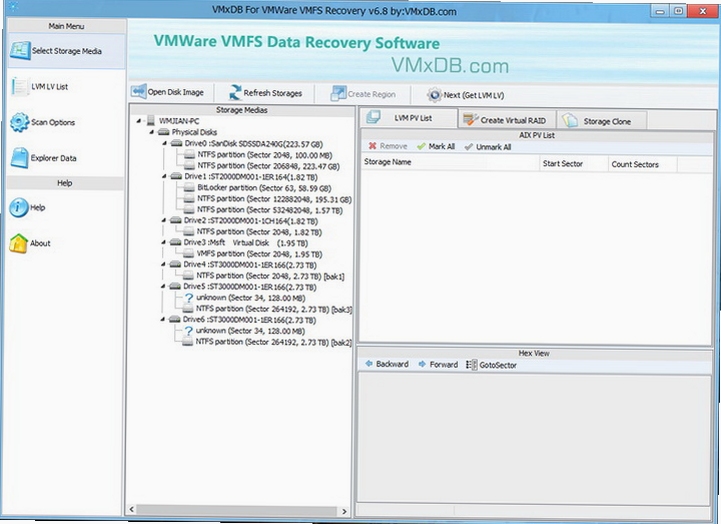This screenshot has width=721, height=524.
Task: Switch to the Storage Clone tab
Action: tap(601, 121)
